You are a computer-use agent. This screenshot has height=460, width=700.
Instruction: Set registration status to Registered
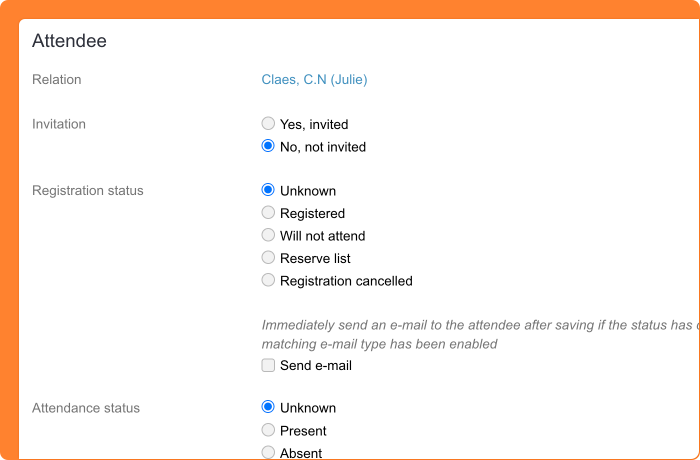(x=268, y=213)
